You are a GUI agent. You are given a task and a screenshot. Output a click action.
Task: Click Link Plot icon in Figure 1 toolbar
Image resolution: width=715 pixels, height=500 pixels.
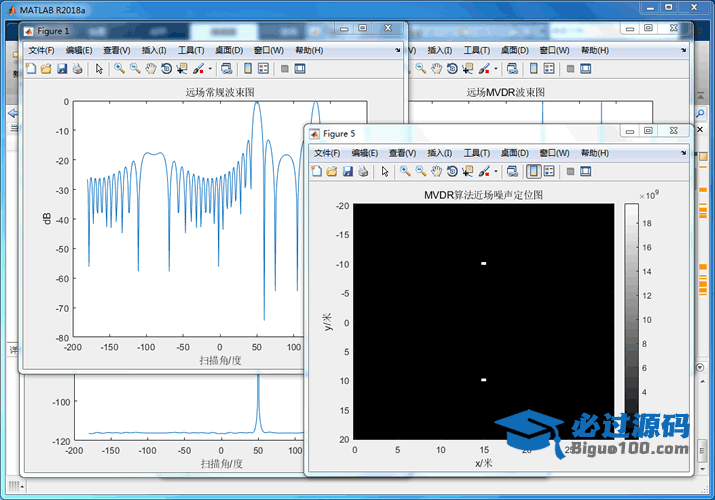(227, 69)
